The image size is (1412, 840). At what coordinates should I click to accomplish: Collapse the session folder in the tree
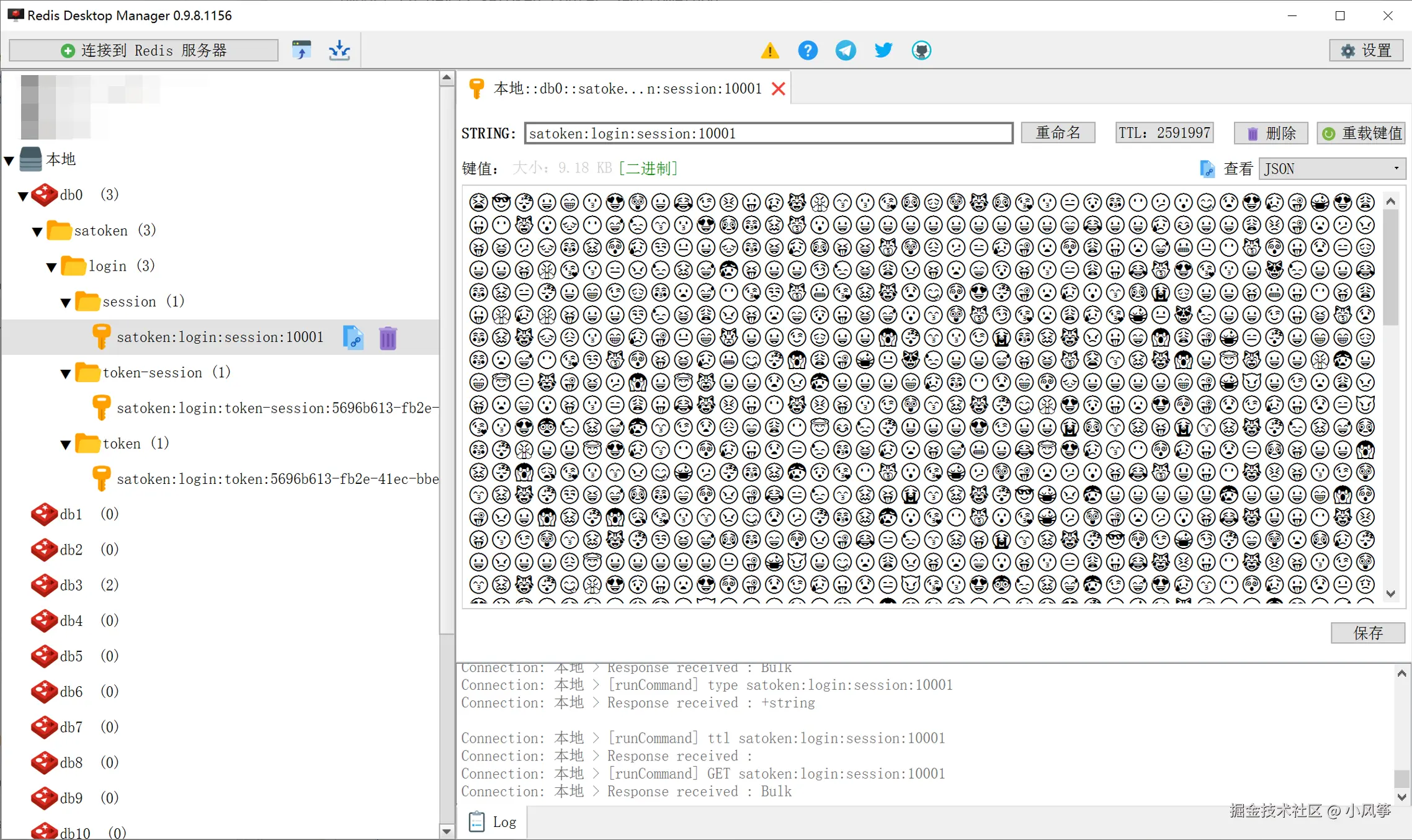66,302
